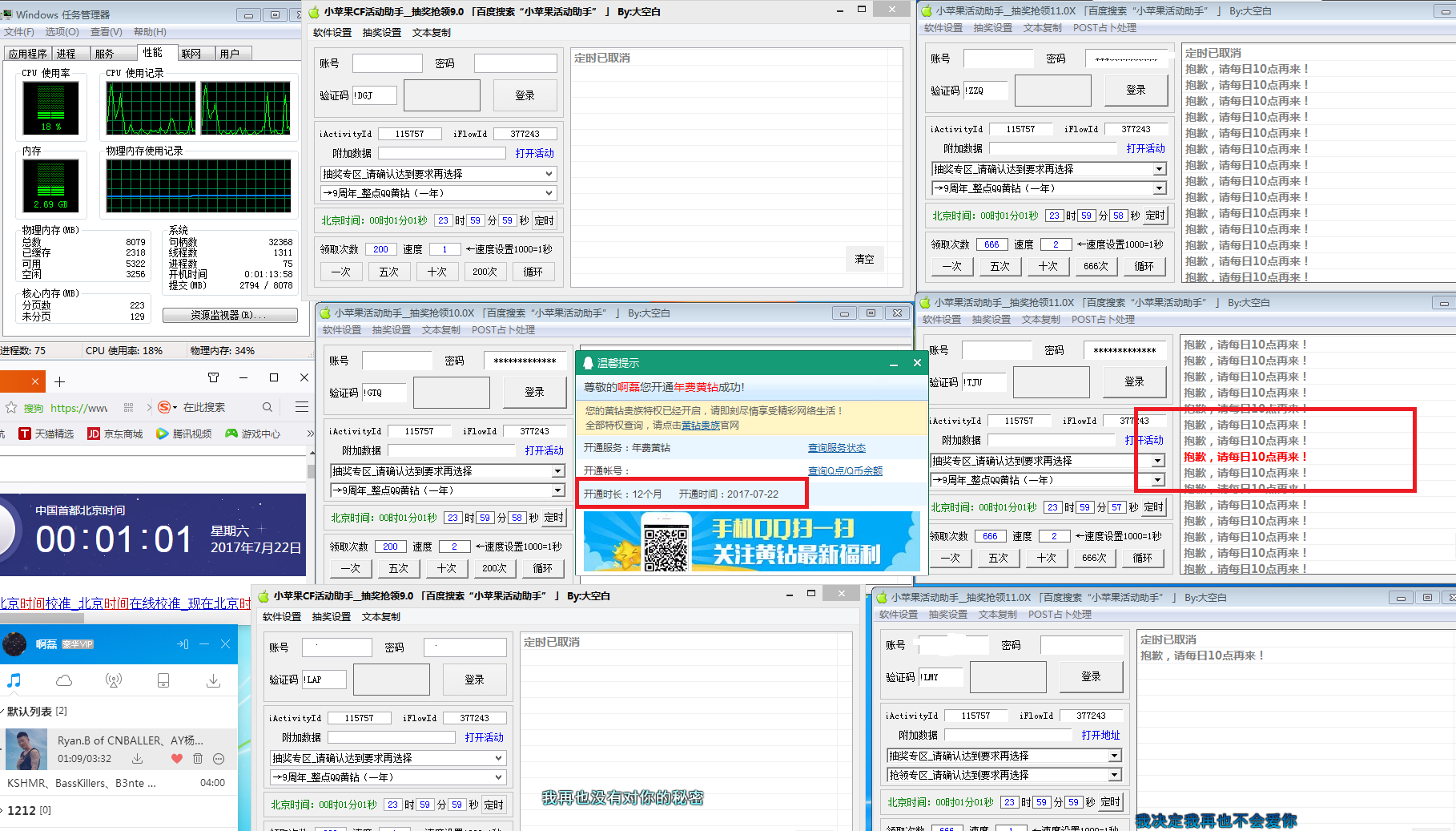Viewport: 1456px width, 831px height.
Task: Collapse the 默认列表 playlist group
Action: (3, 712)
